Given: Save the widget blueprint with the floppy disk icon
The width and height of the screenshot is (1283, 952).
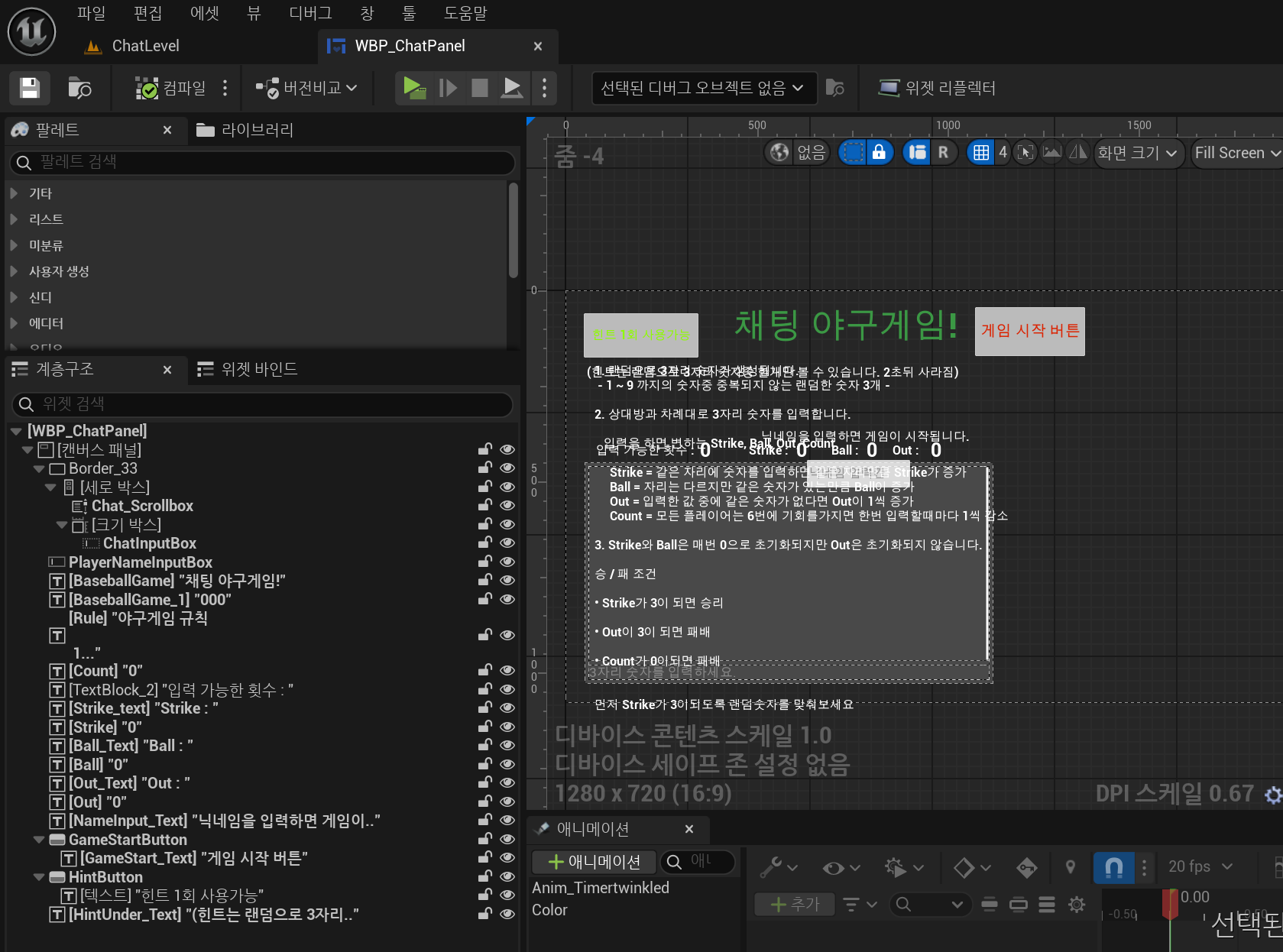Looking at the screenshot, I should 30,88.
